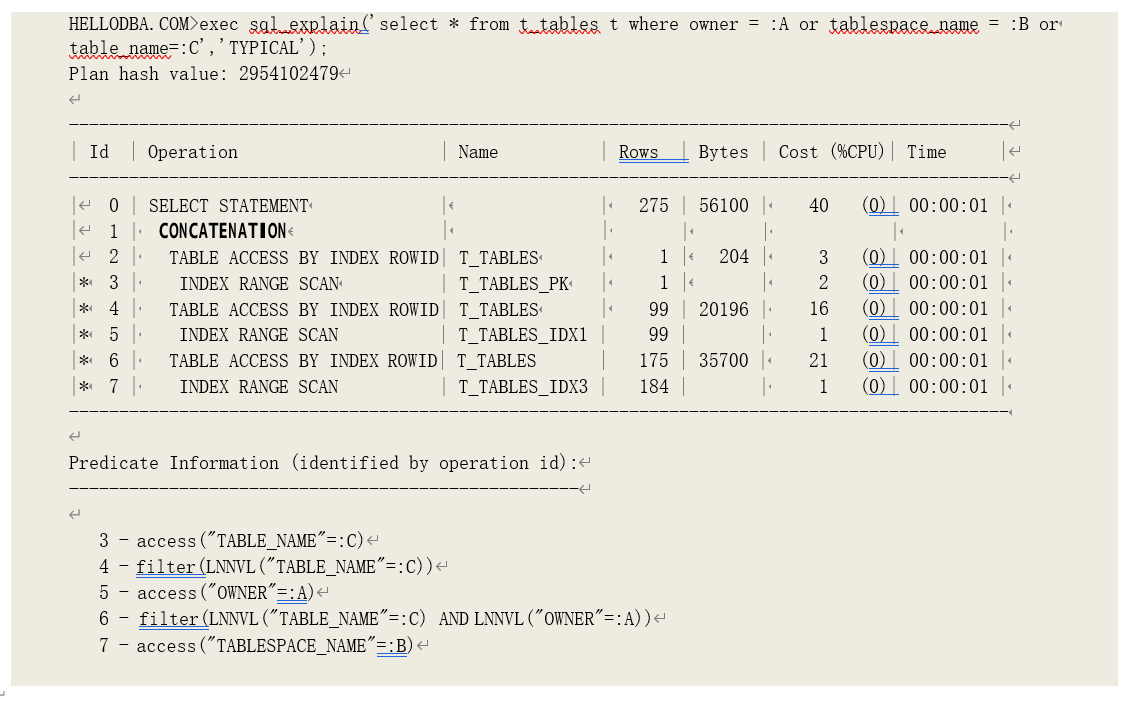Select the Bytes column header
Viewport: 1124px width, 701px height.
point(723,152)
